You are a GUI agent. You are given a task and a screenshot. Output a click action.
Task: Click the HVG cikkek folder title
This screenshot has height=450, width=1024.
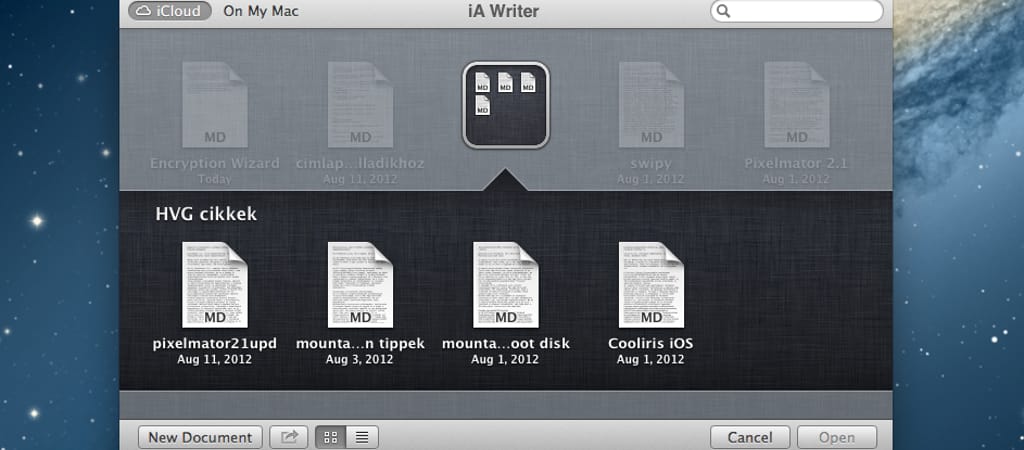pos(206,214)
